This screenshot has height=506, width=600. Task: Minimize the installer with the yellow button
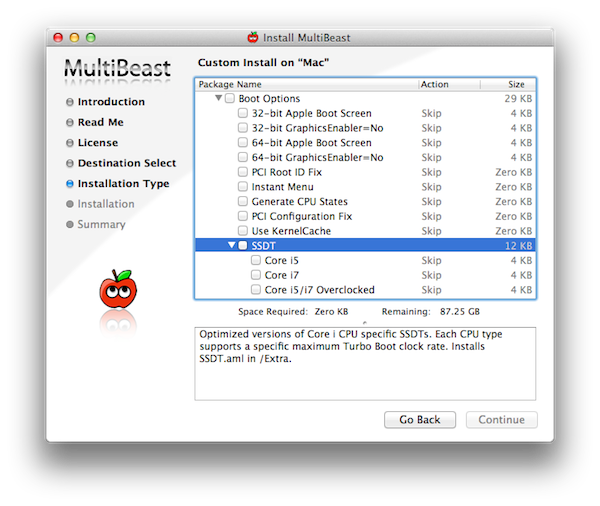point(74,38)
